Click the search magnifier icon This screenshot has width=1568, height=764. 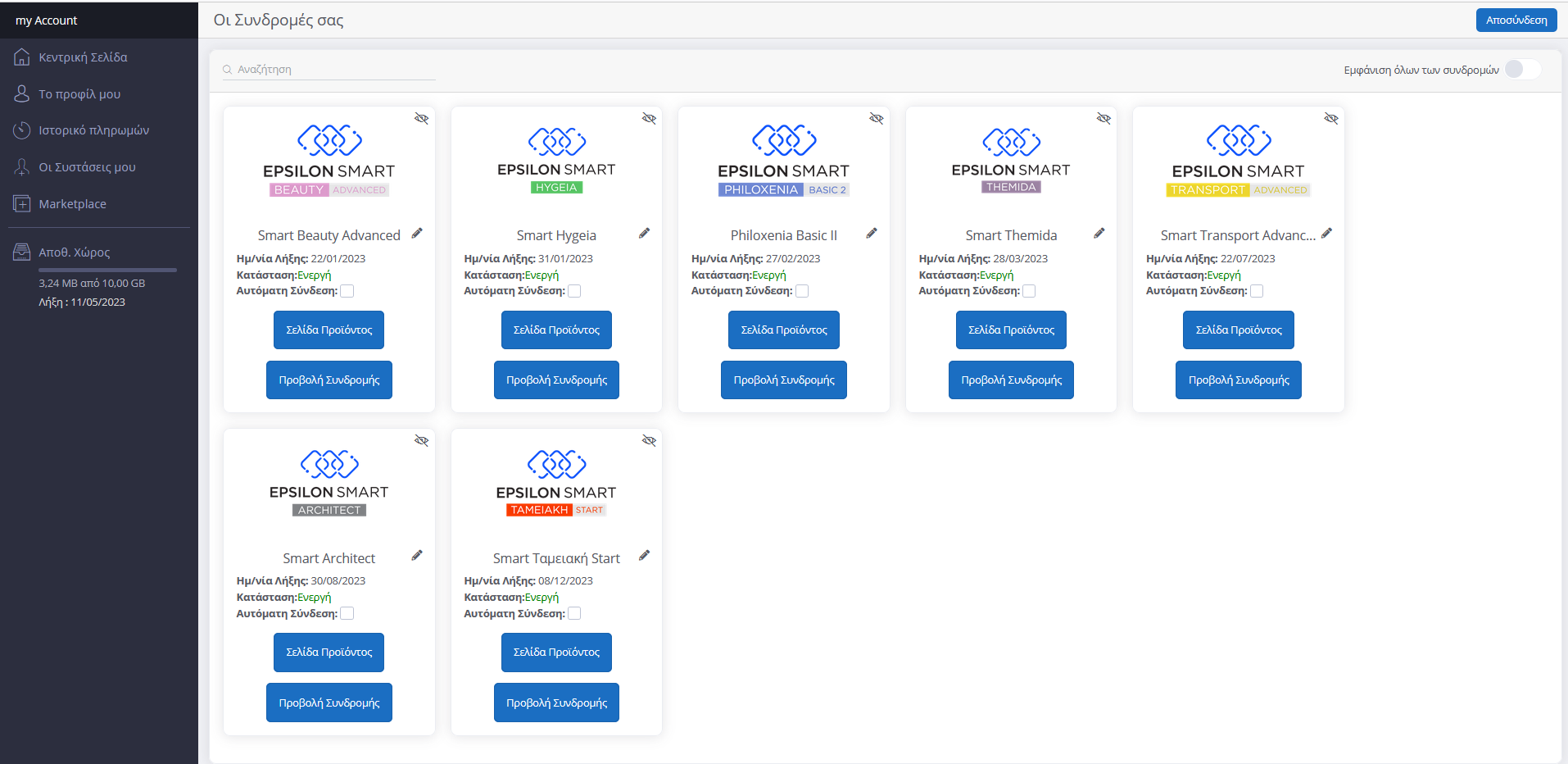(227, 70)
